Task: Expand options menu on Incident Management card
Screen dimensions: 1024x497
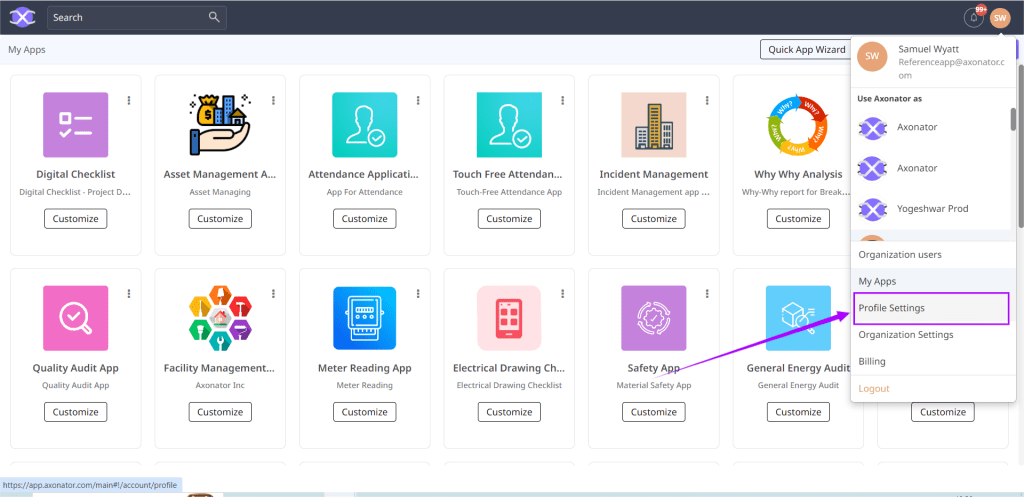Action: 707,100
